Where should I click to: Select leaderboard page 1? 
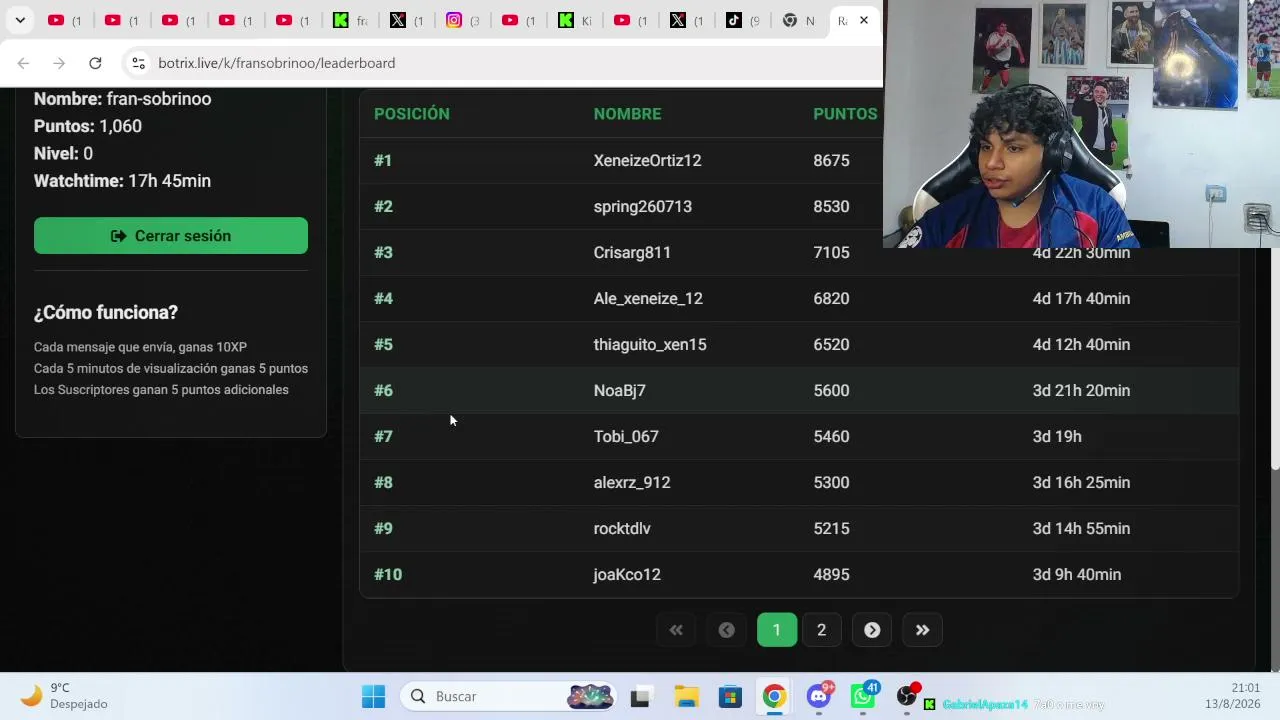(x=777, y=630)
